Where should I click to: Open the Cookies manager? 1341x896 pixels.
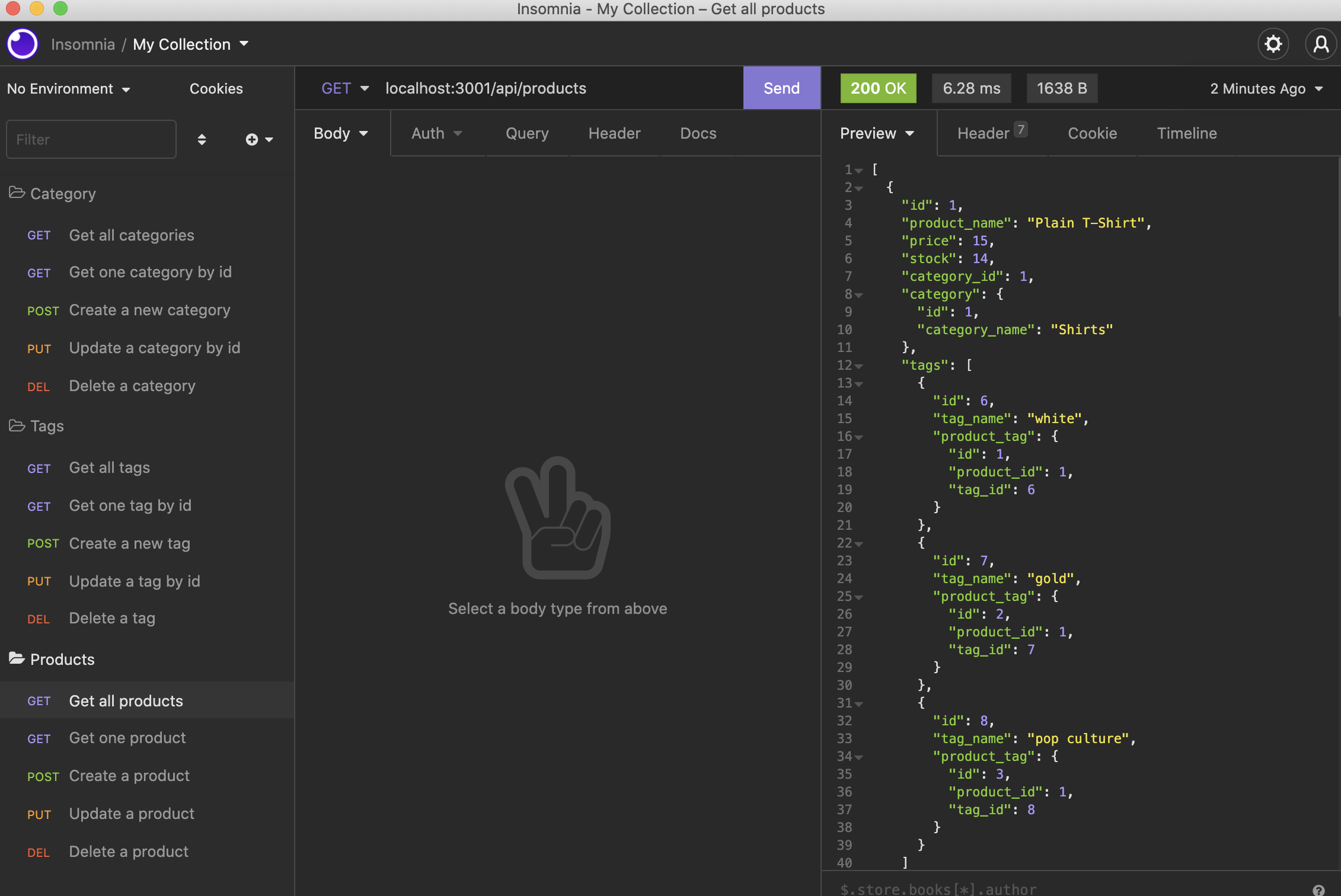(216, 89)
